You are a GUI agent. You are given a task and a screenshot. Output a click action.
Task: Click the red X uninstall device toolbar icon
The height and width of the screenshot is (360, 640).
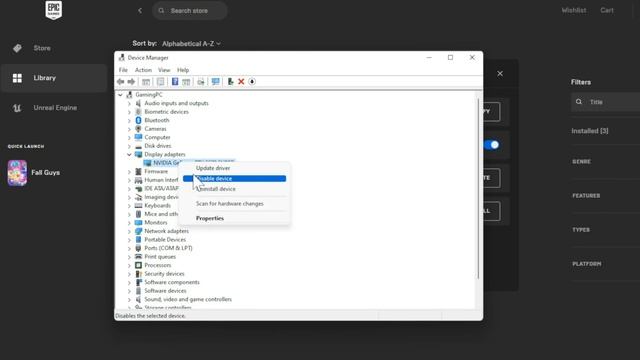pos(241,82)
